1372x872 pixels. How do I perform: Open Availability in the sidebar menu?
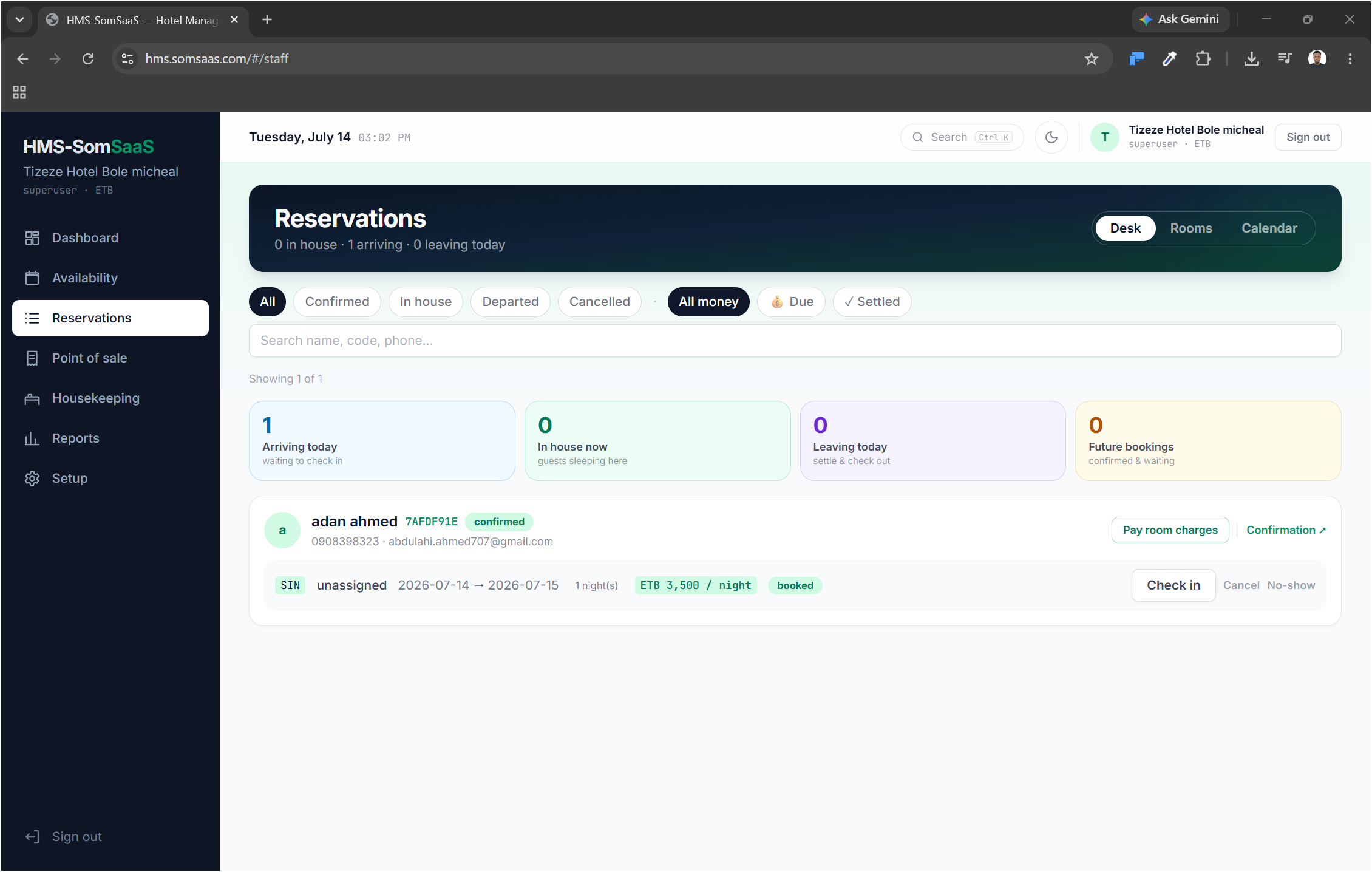pos(110,278)
